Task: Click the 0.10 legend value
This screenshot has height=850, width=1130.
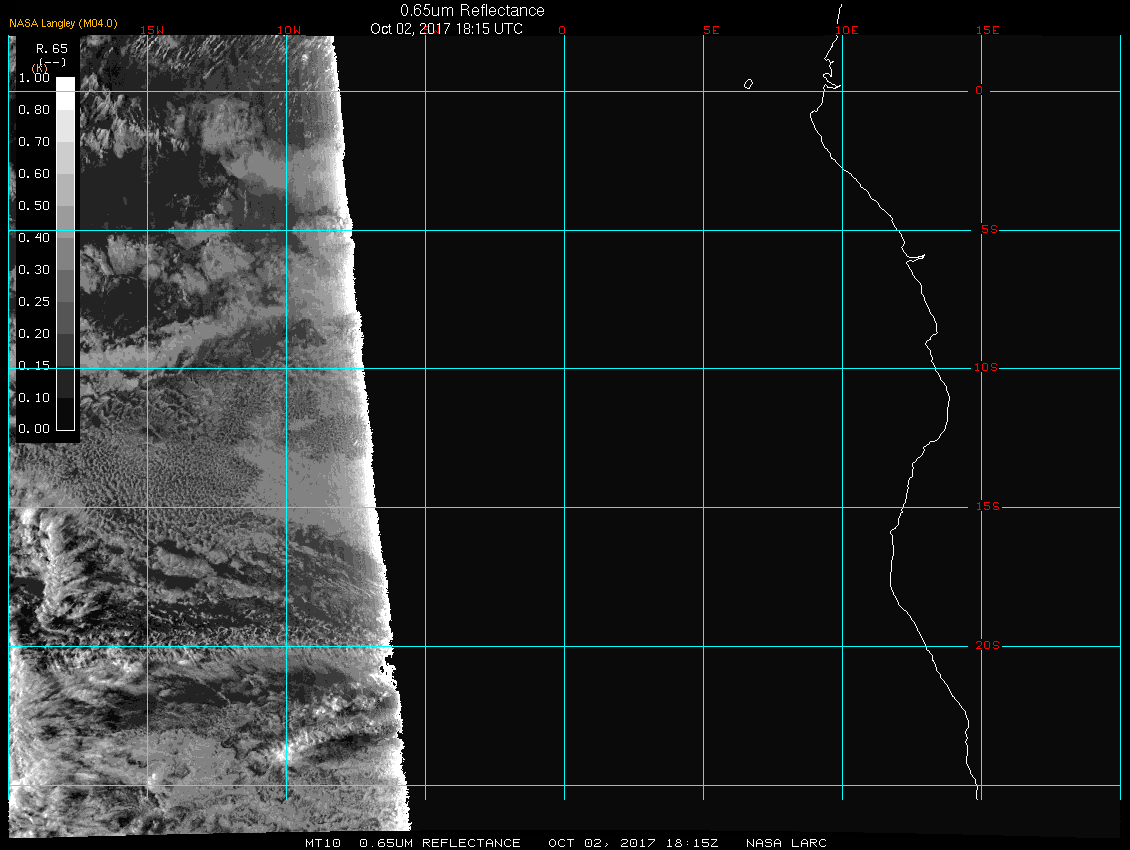Action: tap(34, 398)
